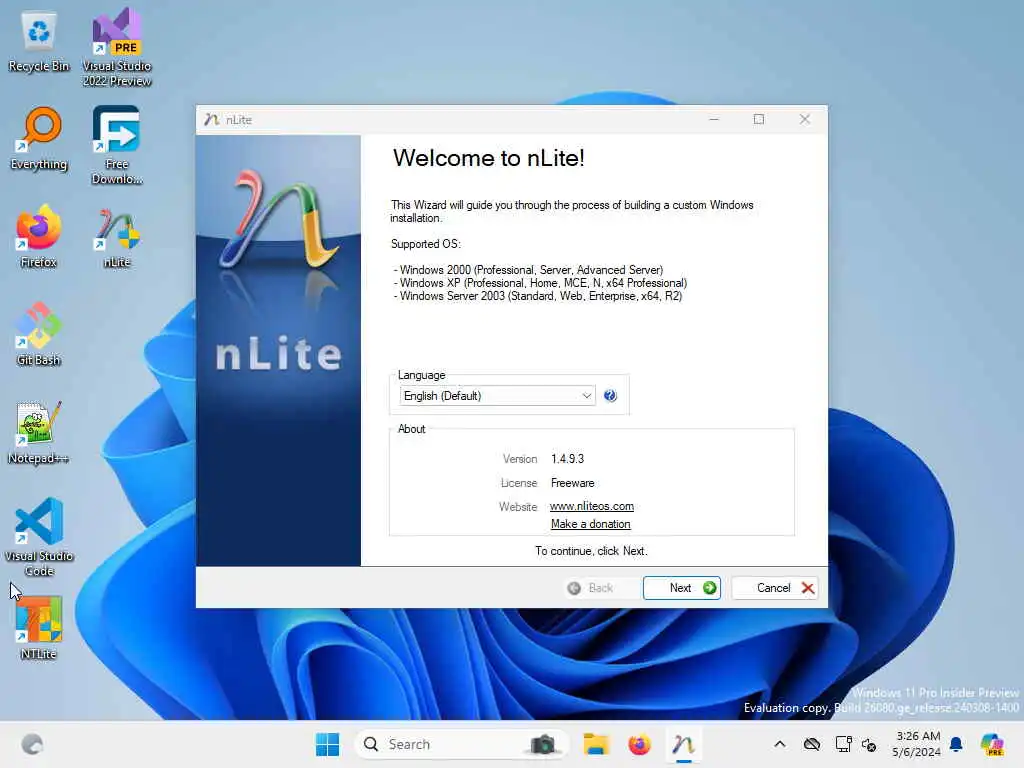The height and width of the screenshot is (768, 1024).
Task: Click the camera icon in search box
Action: [x=542, y=744]
